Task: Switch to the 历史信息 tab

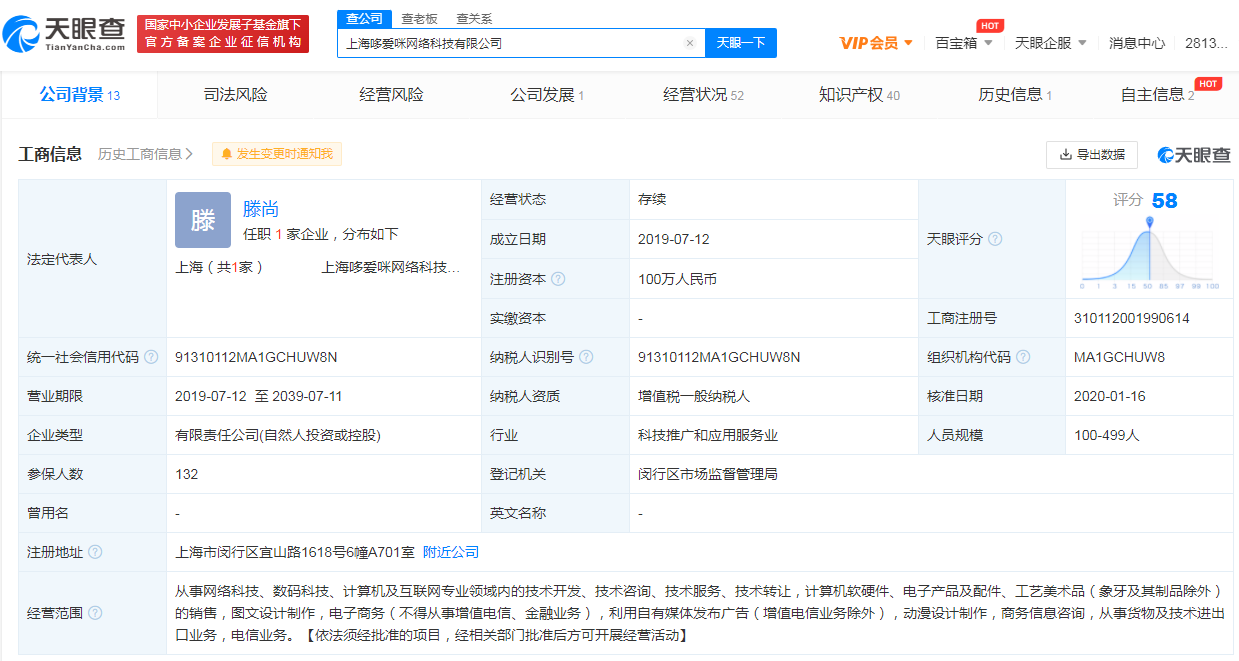Action: pyautogui.click(x=1015, y=95)
